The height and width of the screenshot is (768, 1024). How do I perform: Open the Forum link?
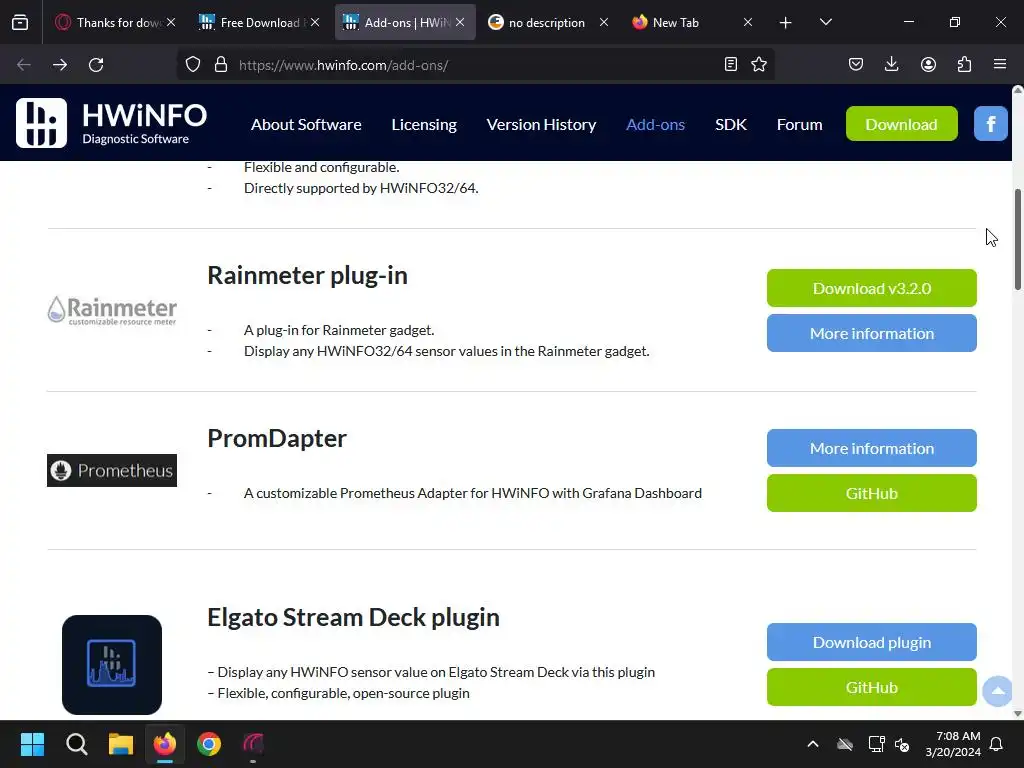pos(799,124)
